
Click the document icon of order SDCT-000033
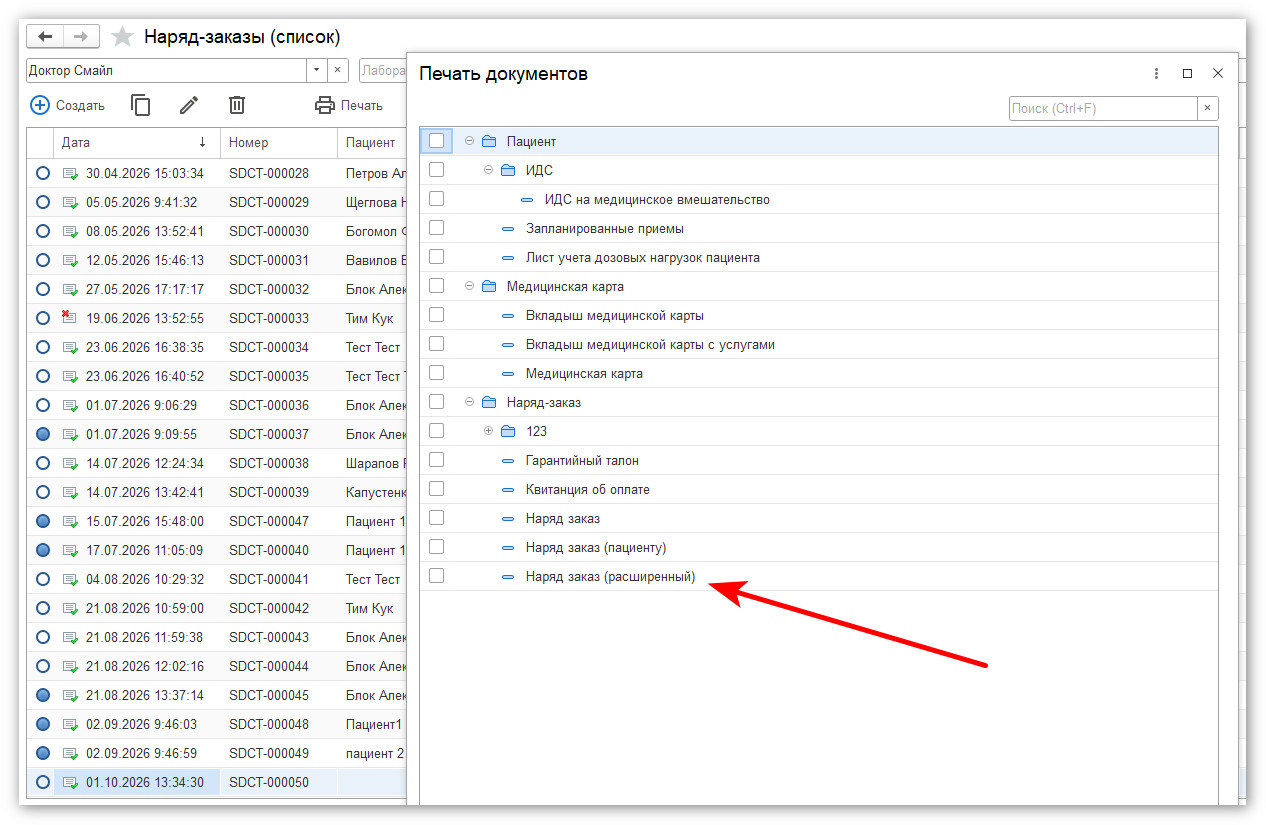point(71,318)
